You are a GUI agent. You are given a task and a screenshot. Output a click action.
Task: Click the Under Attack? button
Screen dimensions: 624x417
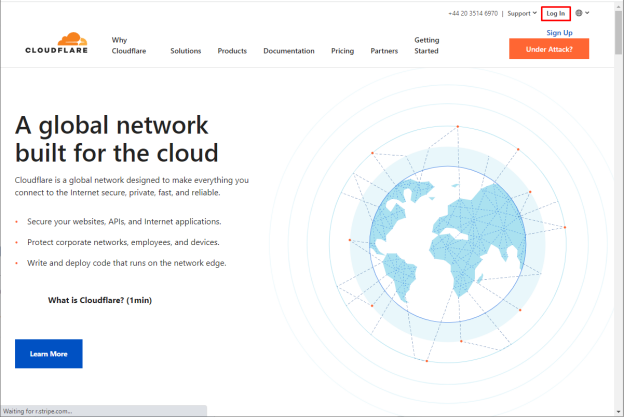(549, 49)
